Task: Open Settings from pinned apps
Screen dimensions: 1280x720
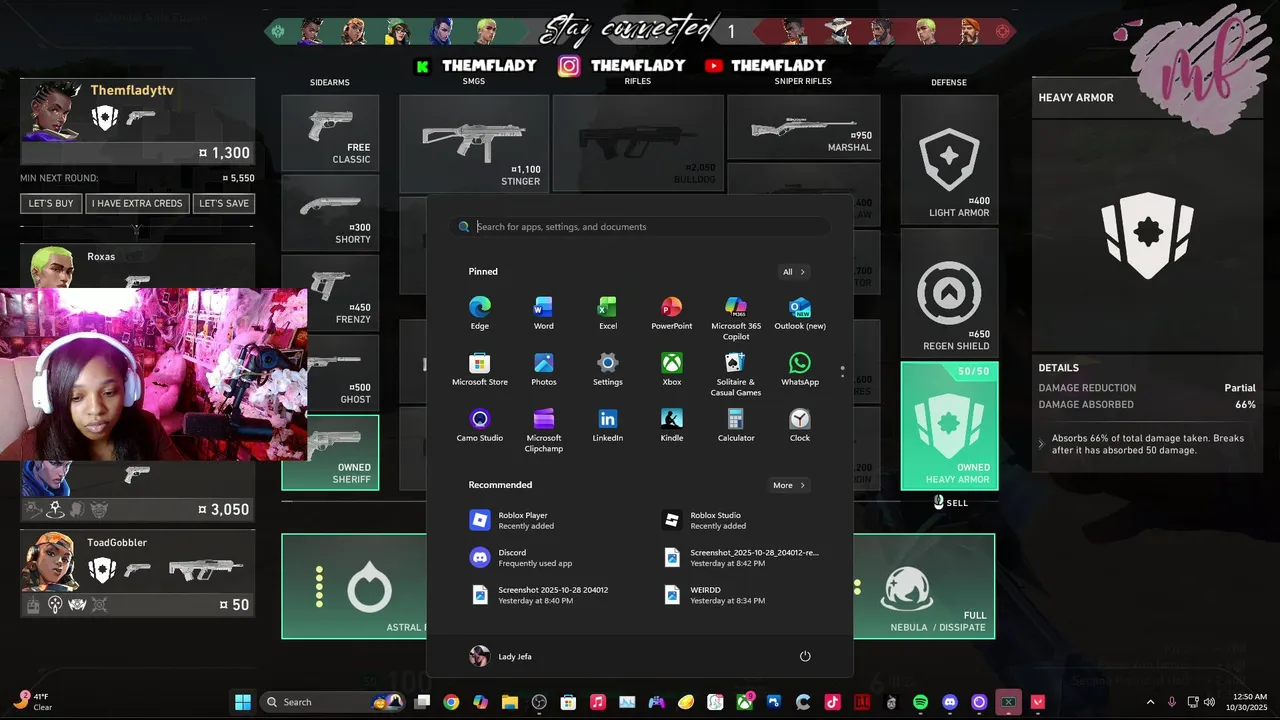Action: click(608, 369)
